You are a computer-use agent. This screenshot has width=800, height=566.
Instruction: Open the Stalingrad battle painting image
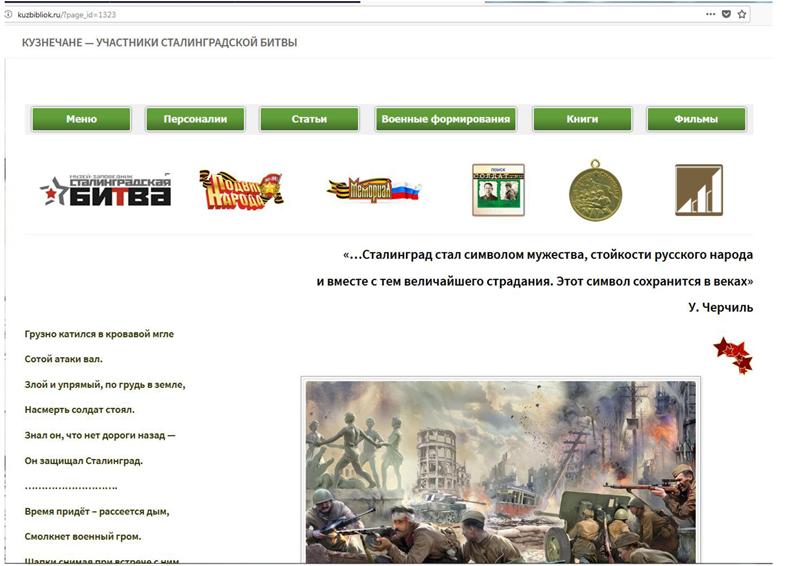500,470
